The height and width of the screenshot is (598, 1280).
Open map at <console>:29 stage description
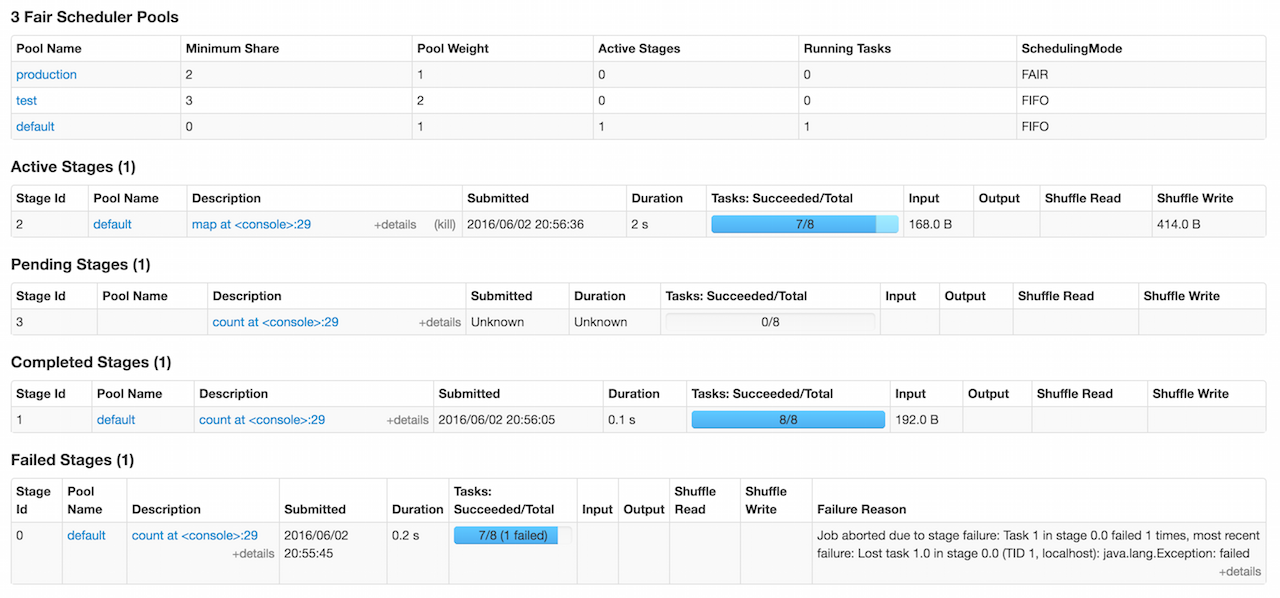251,225
